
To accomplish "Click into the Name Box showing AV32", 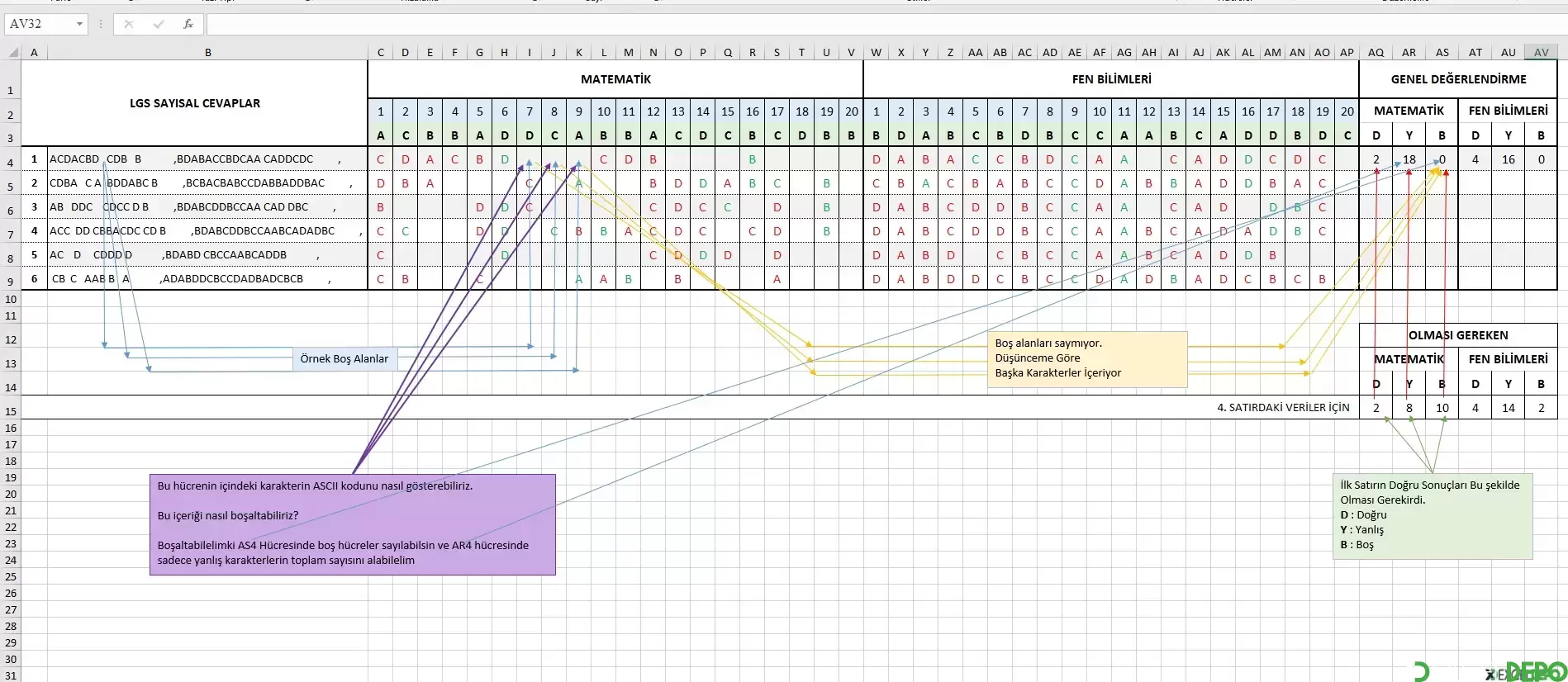I will (40, 24).
